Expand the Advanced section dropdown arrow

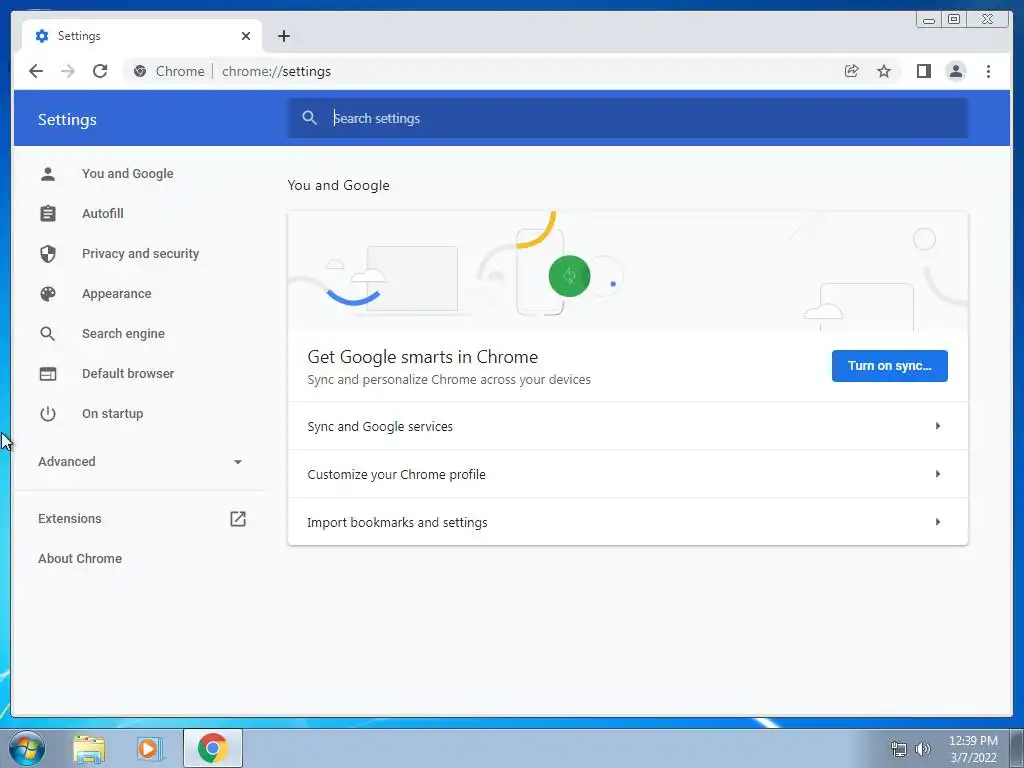click(238, 462)
